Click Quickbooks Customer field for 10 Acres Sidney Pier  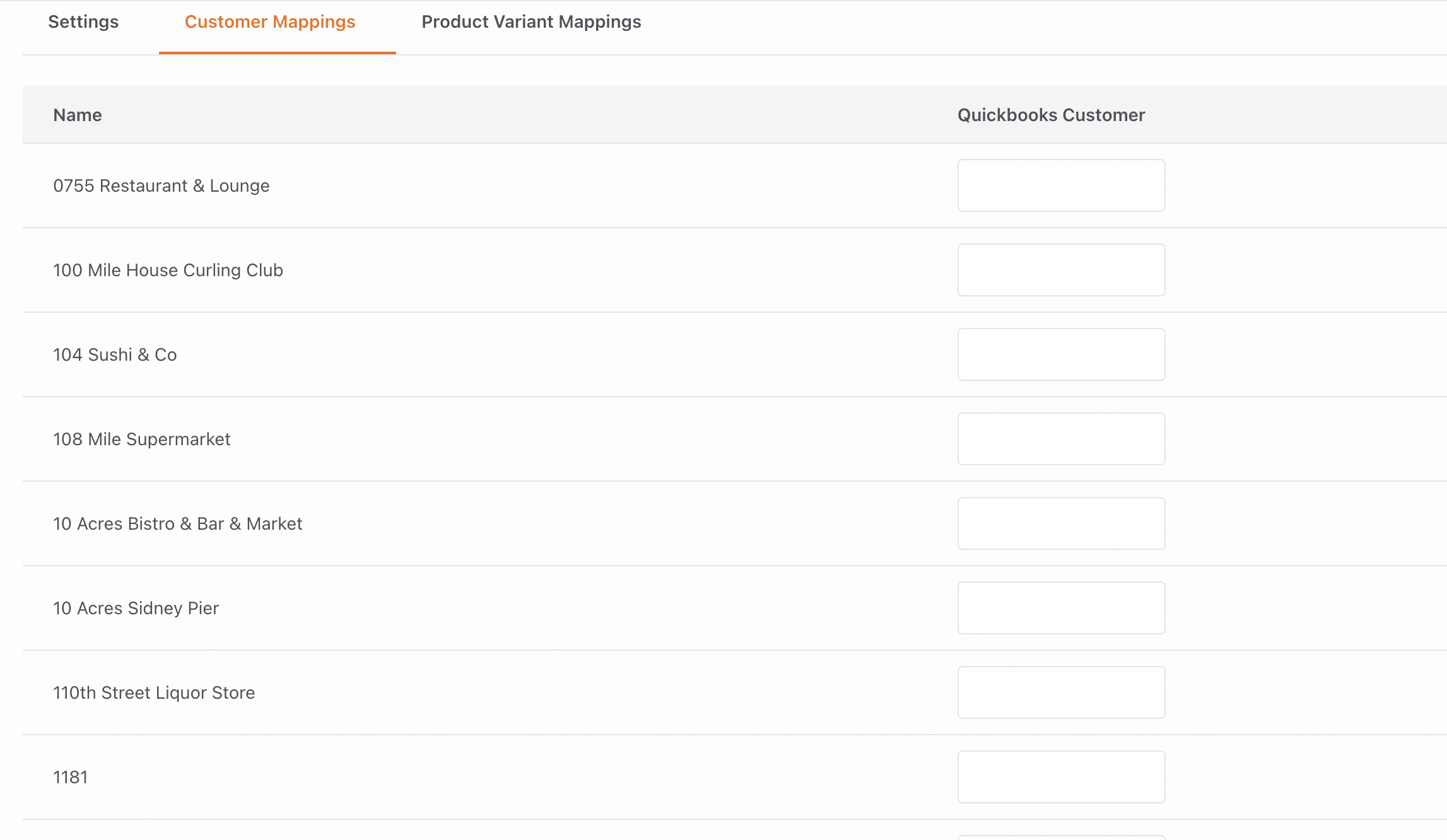point(1061,608)
